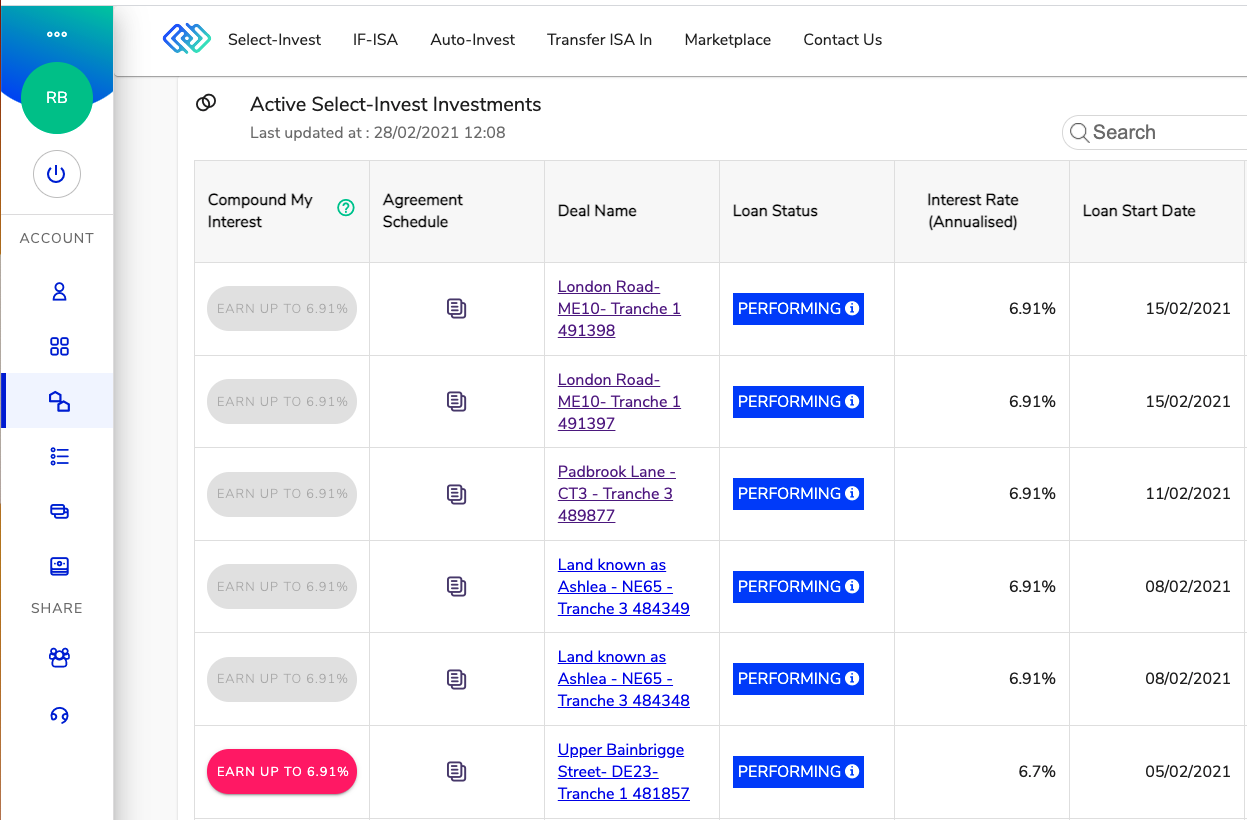Open Land known as Ashlea 484349 link
This screenshot has width=1247, height=820.
[623, 586]
